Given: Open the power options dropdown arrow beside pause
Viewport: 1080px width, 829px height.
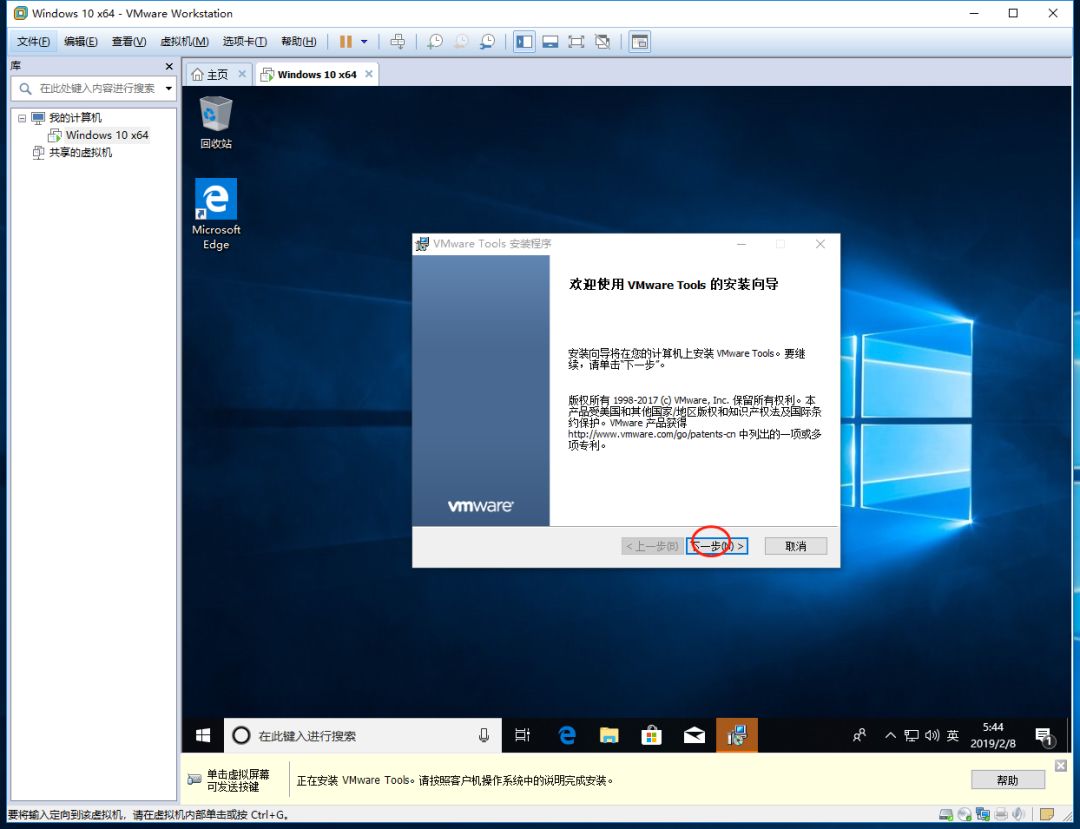Looking at the screenshot, I should [364, 42].
